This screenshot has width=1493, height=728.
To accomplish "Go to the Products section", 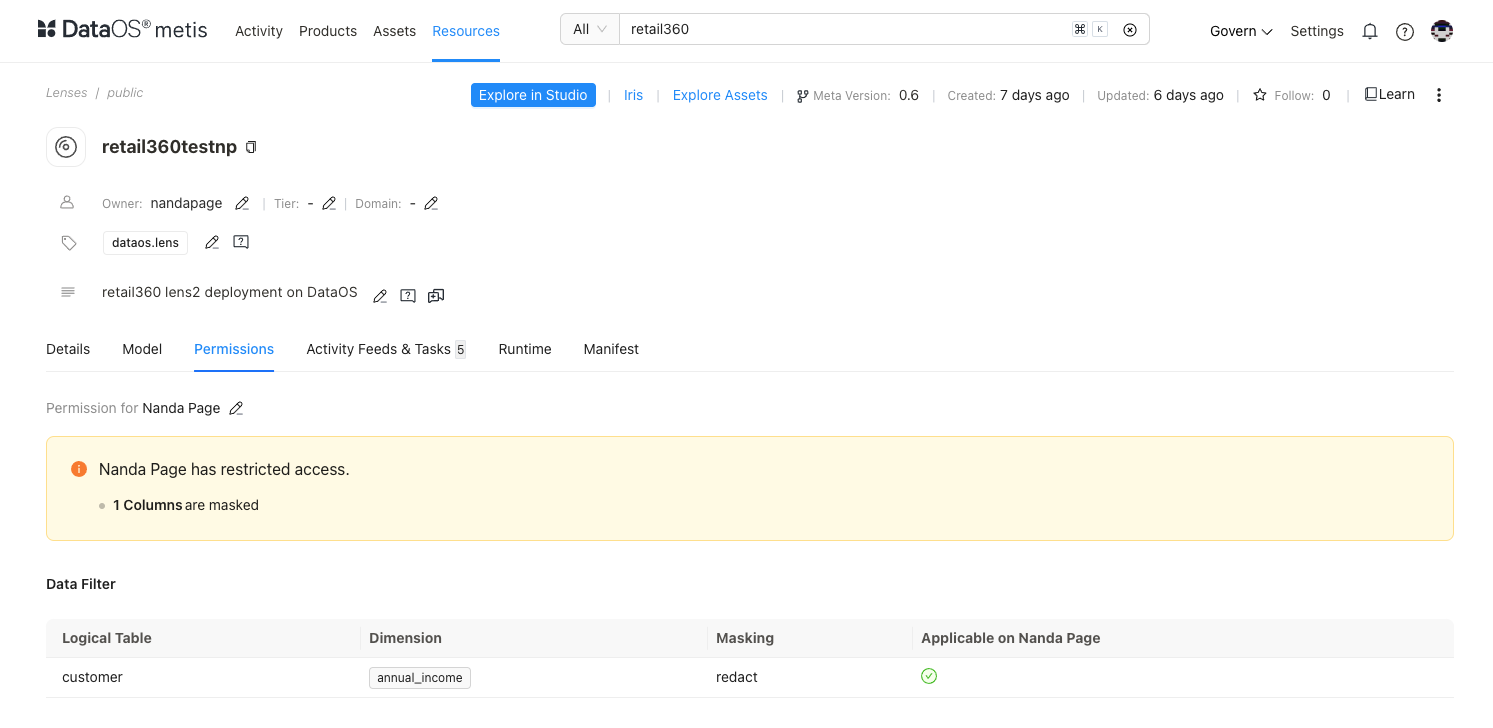I will pos(328,31).
